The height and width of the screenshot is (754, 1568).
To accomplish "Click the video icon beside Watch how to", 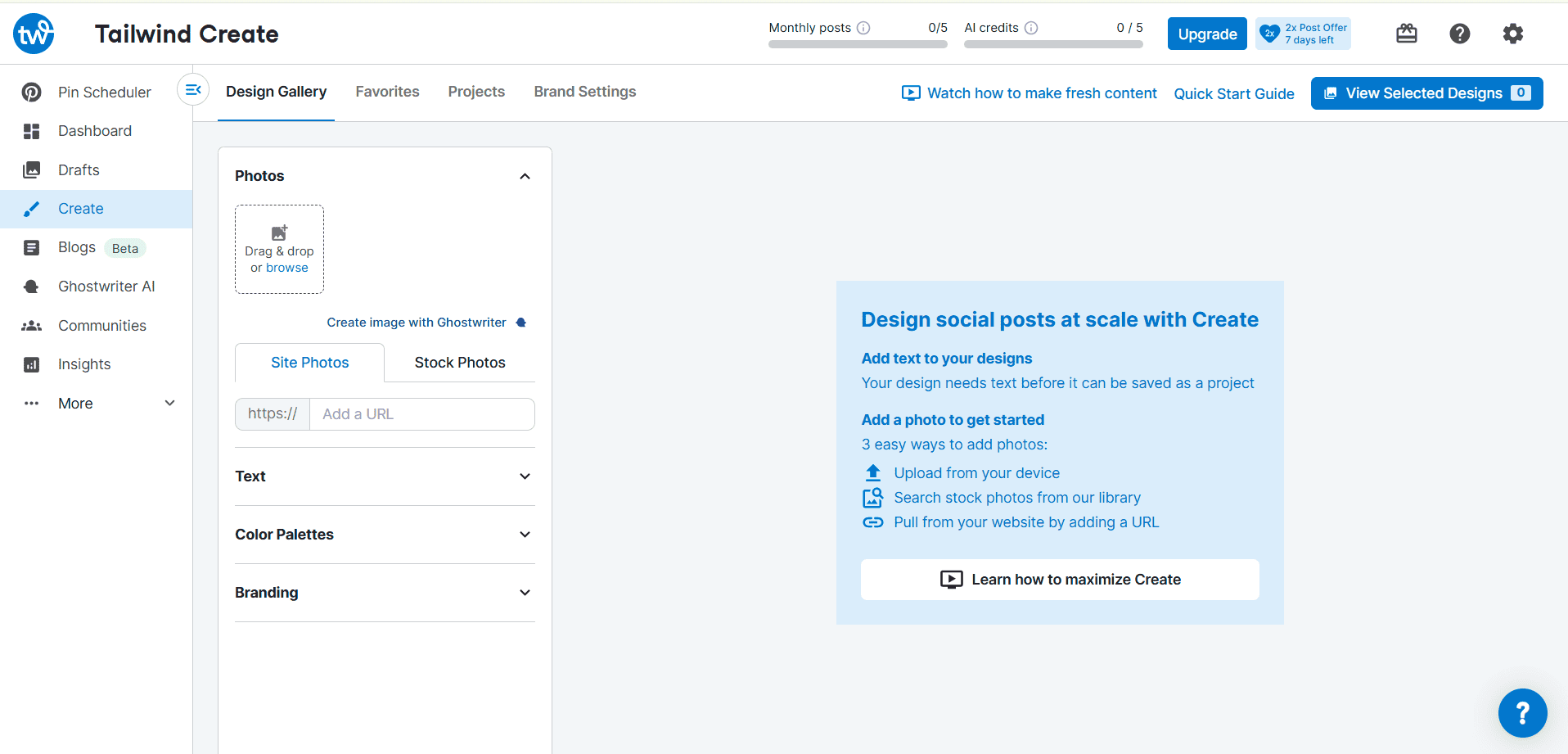I will (x=911, y=93).
